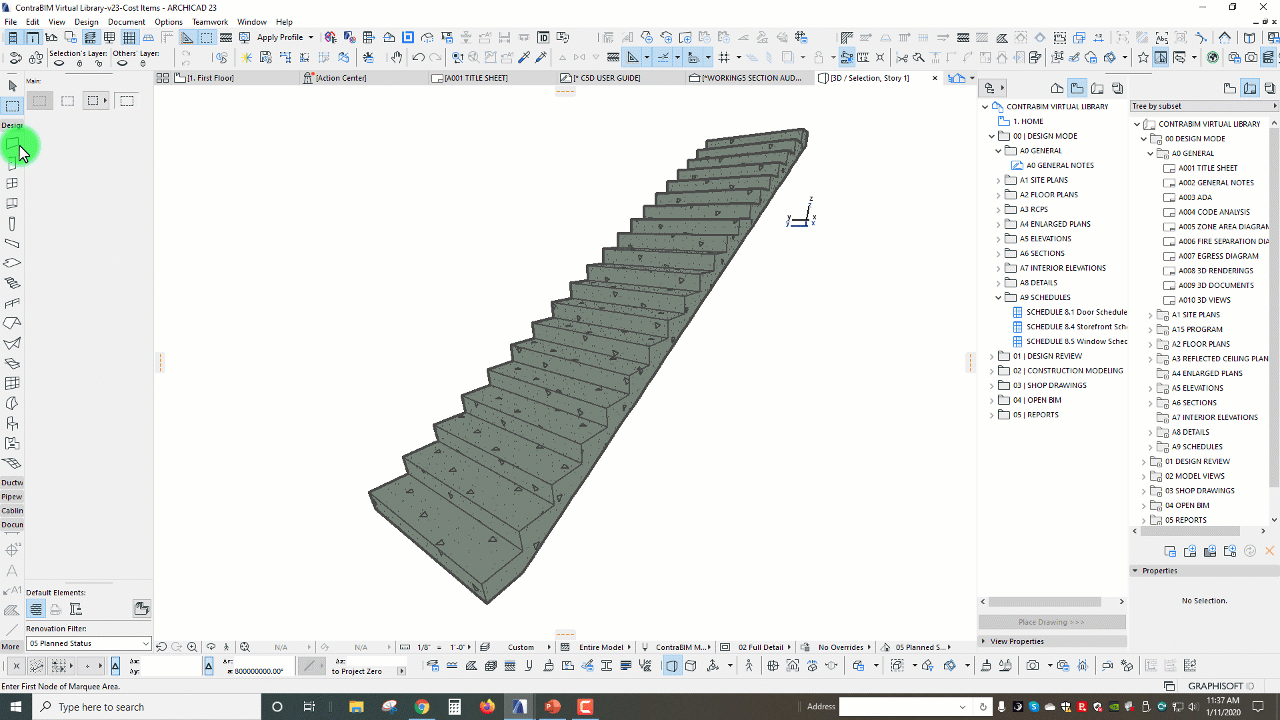Expand the 01 | DESIGN REVIEW folder

click(992, 356)
